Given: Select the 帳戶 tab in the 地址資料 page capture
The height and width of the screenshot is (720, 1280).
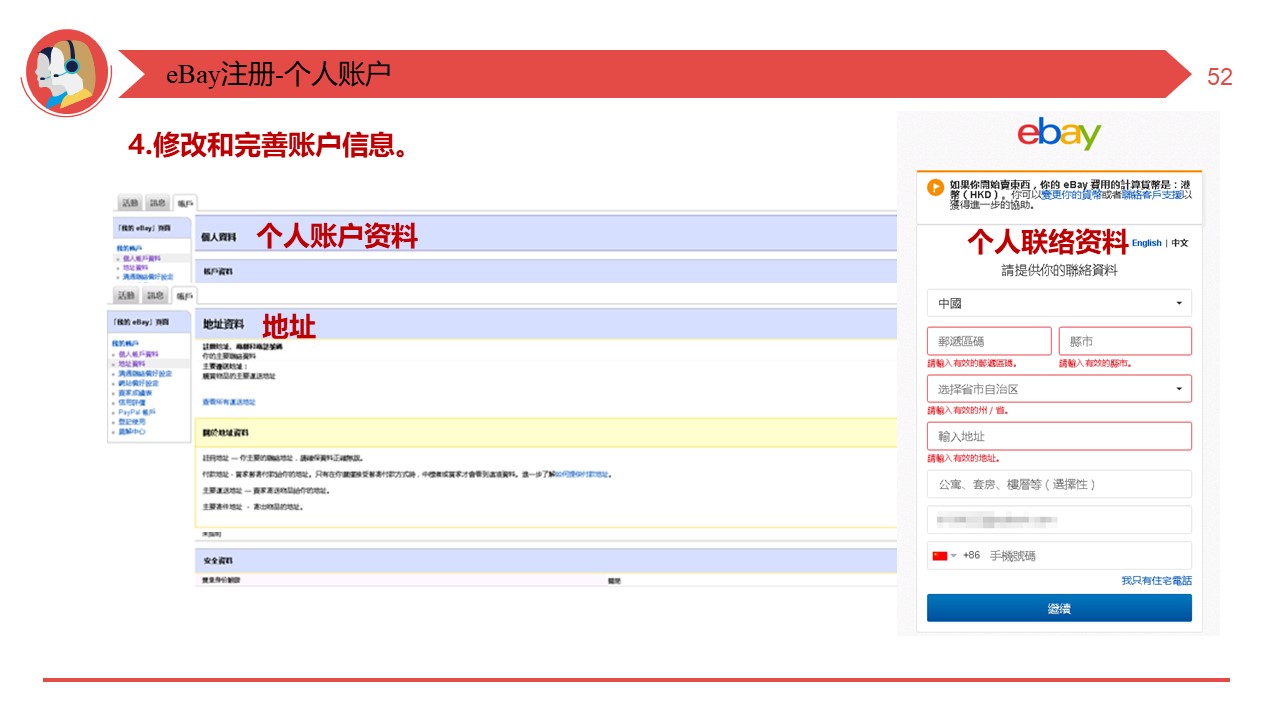Looking at the screenshot, I should point(185,295).
